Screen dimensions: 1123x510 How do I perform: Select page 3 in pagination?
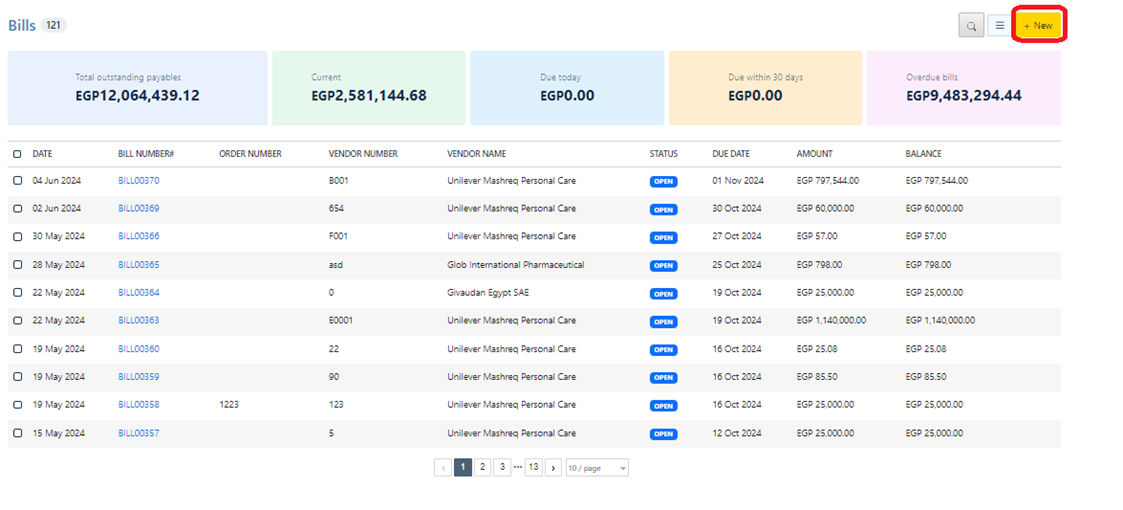[x=501, y=467]
